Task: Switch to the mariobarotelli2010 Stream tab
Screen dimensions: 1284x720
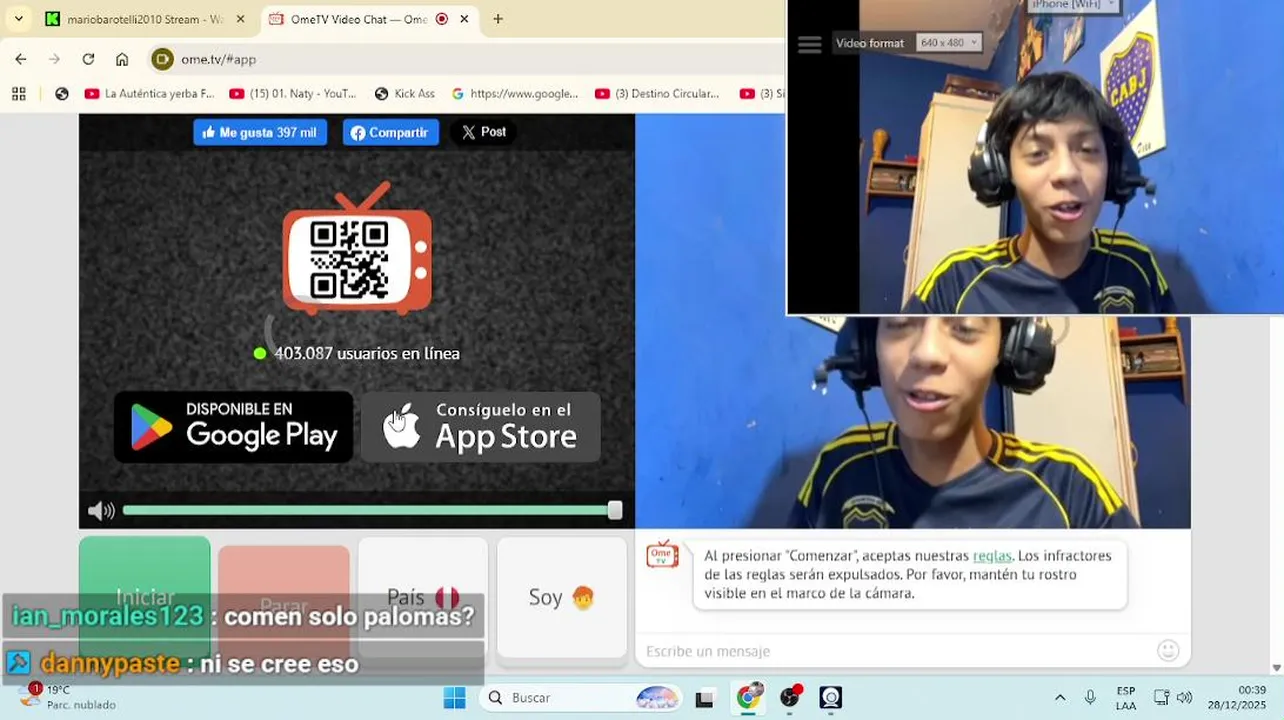Action: (146, 19)
